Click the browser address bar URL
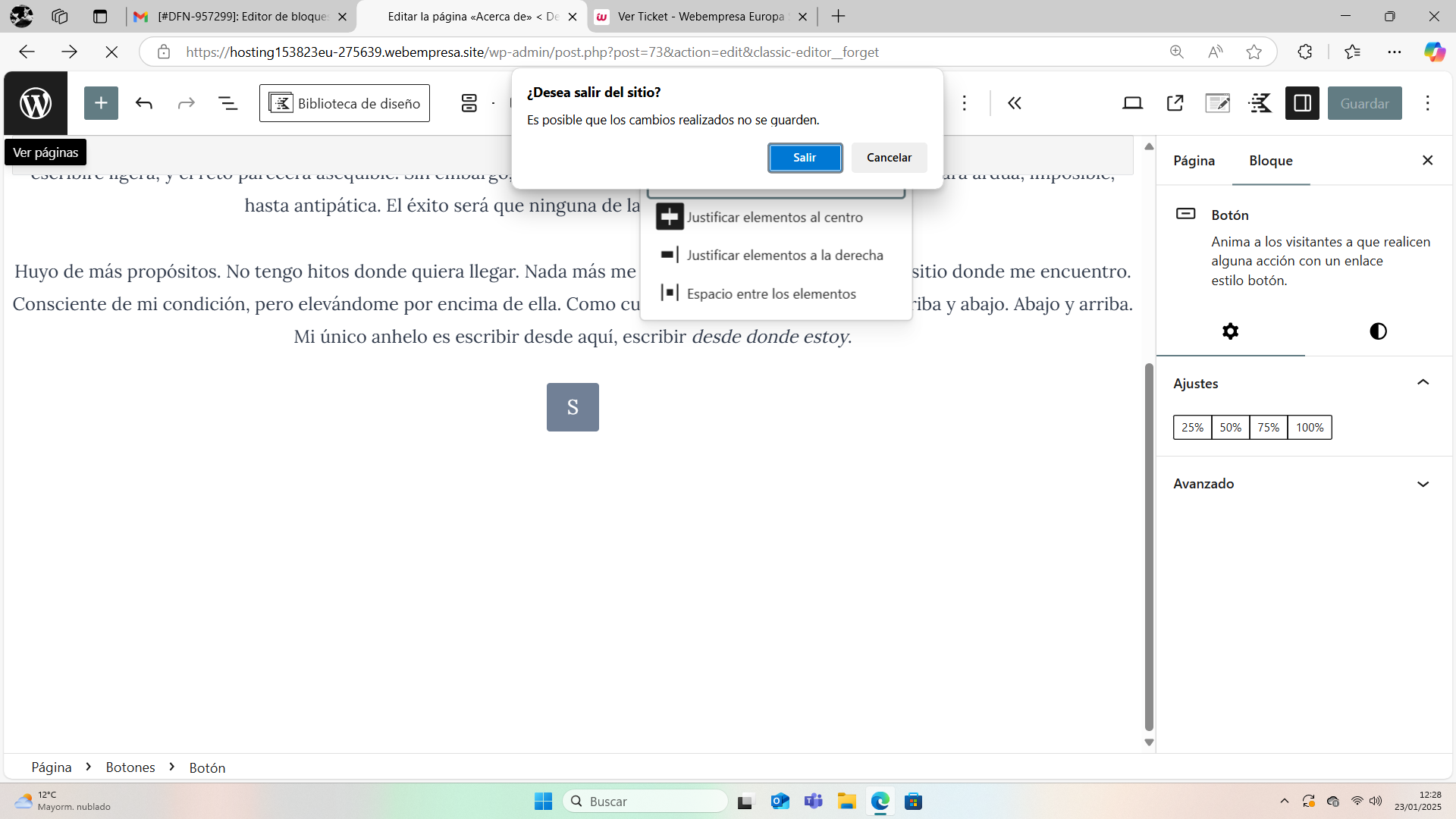Viewport: 1456px width, 819px height. click(532, 52)
